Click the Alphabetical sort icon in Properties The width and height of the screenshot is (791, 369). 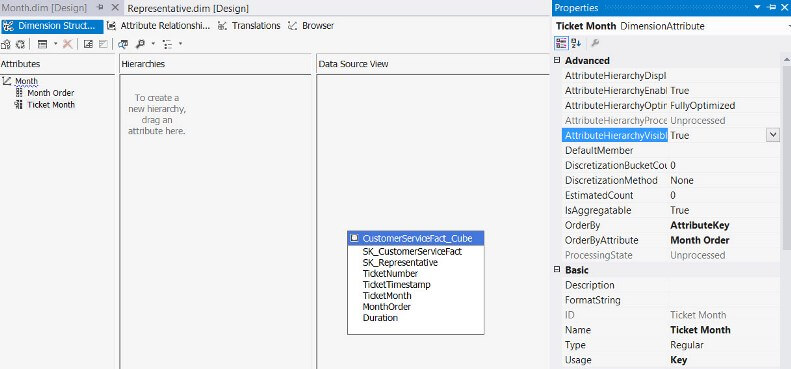[576, 43]
